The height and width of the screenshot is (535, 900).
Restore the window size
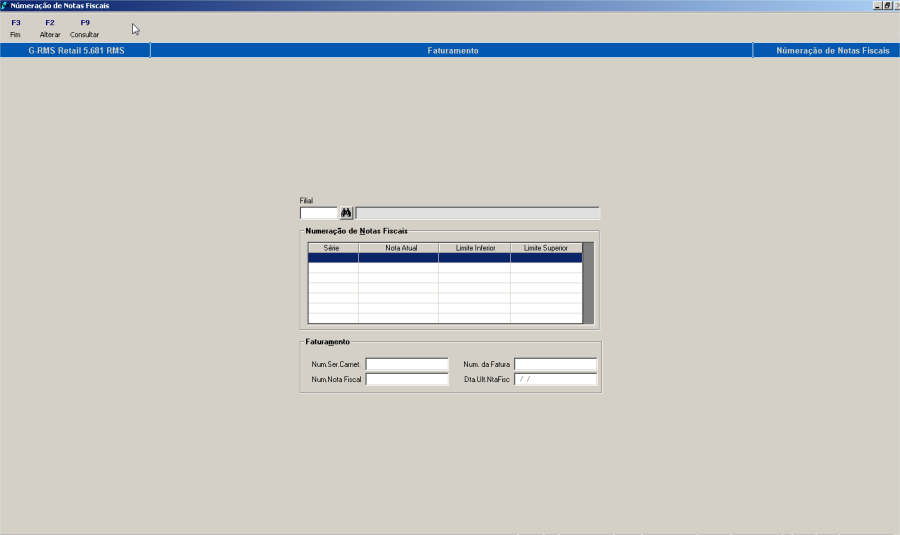(887, 5)
